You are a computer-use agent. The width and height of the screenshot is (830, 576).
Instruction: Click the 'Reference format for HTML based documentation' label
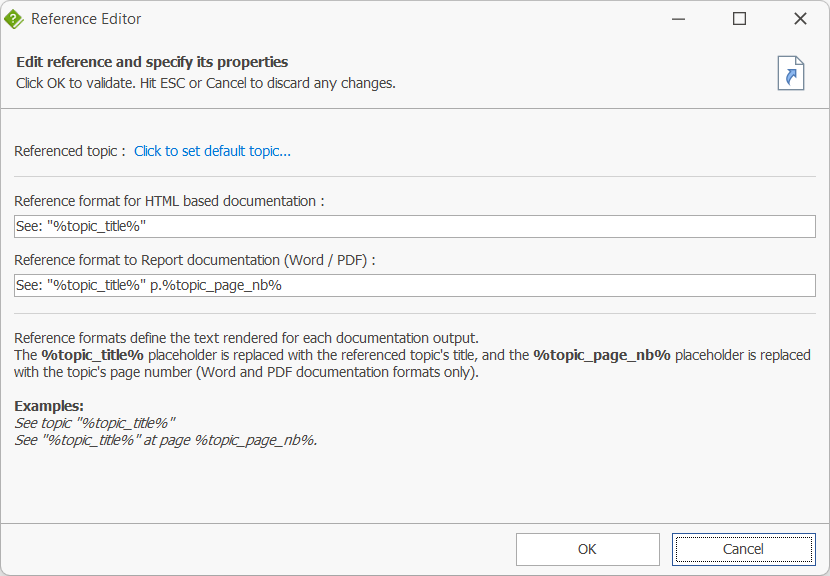(169, 201)
